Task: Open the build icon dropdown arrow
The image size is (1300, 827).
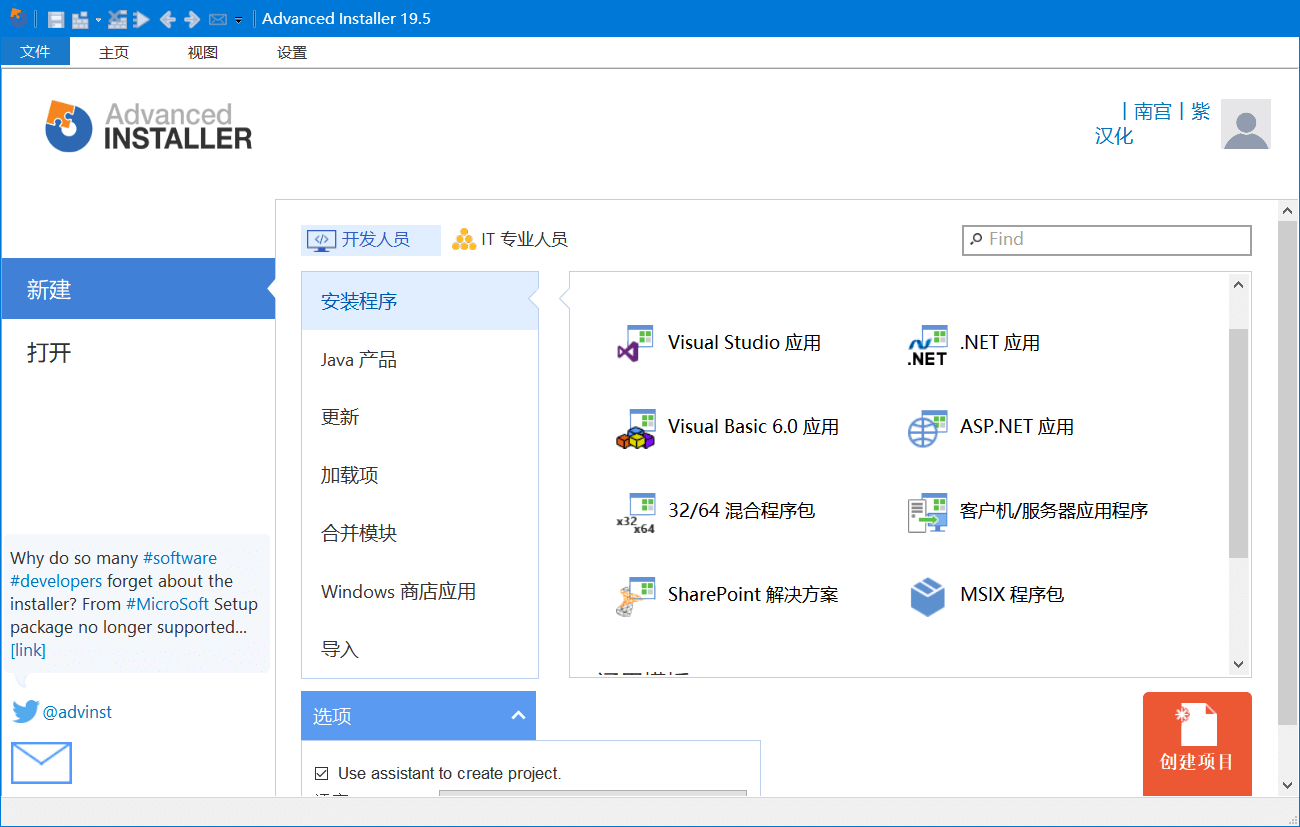Action: tap(98, 20)
